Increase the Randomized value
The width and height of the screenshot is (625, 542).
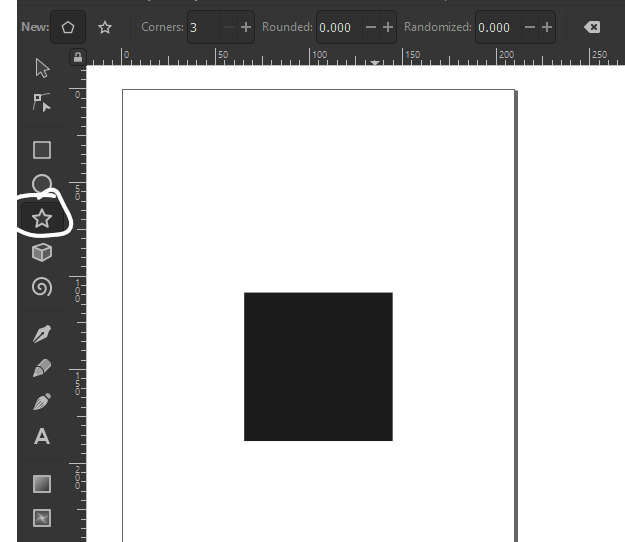pyautogui.click(x=547, y=27)
